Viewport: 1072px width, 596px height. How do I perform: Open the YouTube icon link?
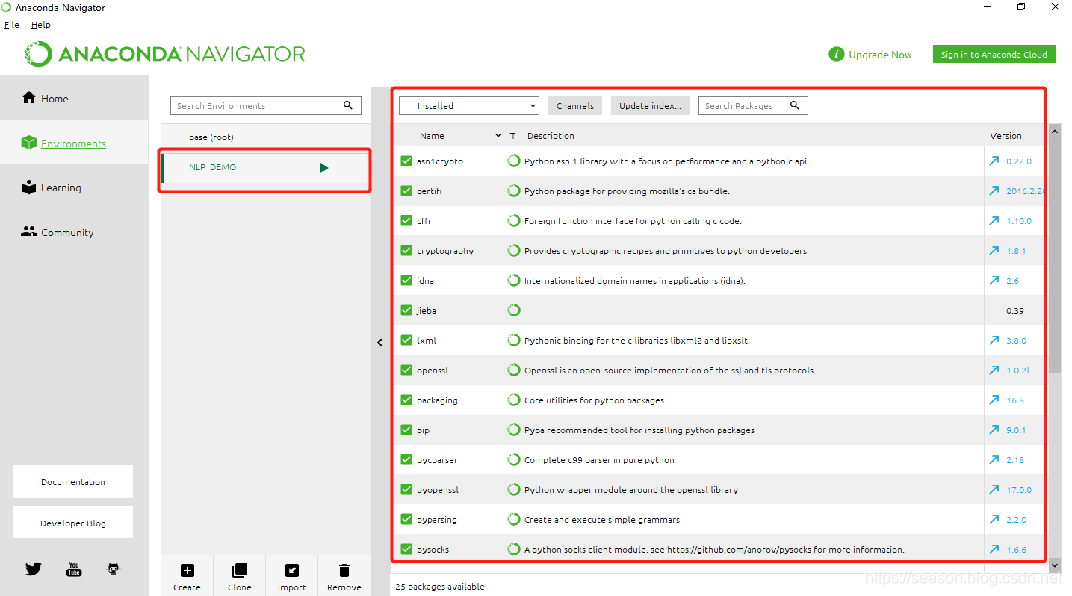click(73, 569)
